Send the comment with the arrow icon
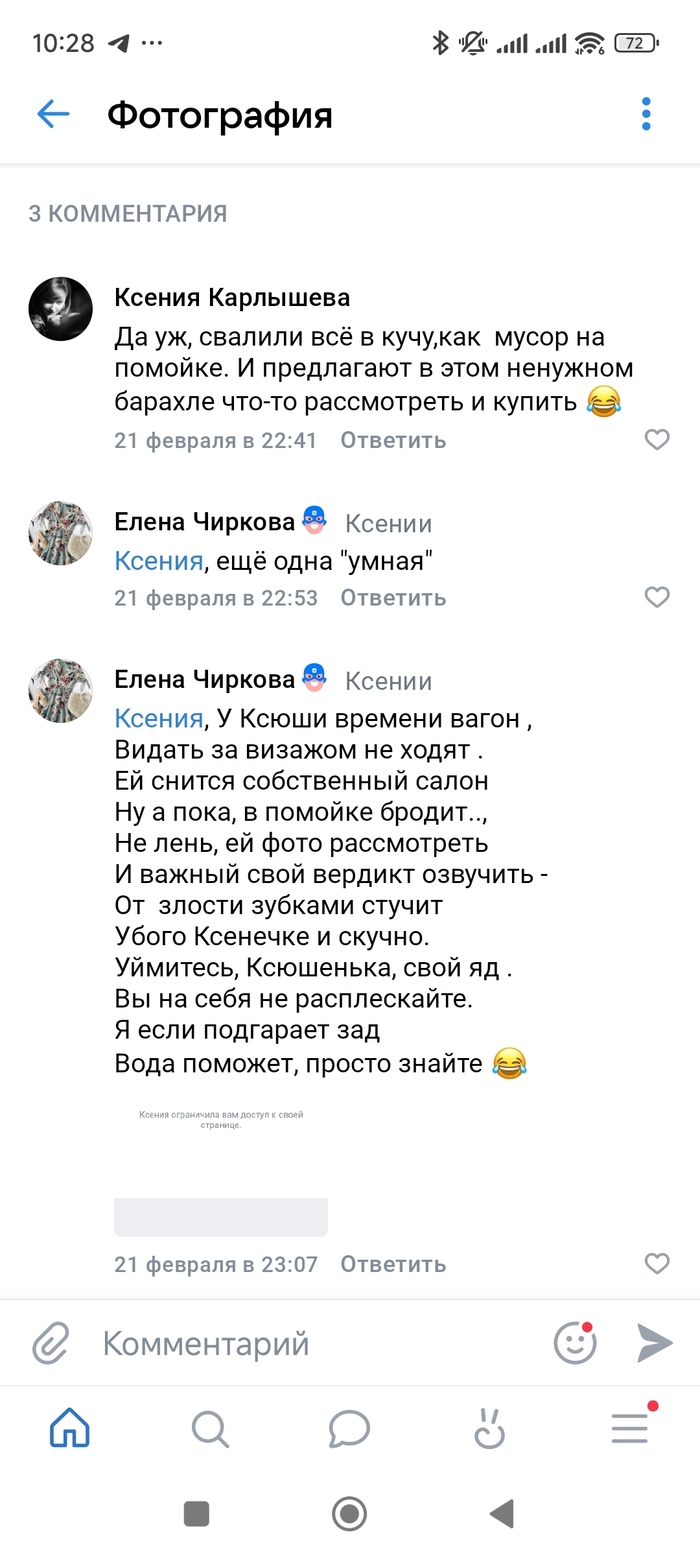The height and width of the screenshot is (1556, 700). coord(652,1343)
